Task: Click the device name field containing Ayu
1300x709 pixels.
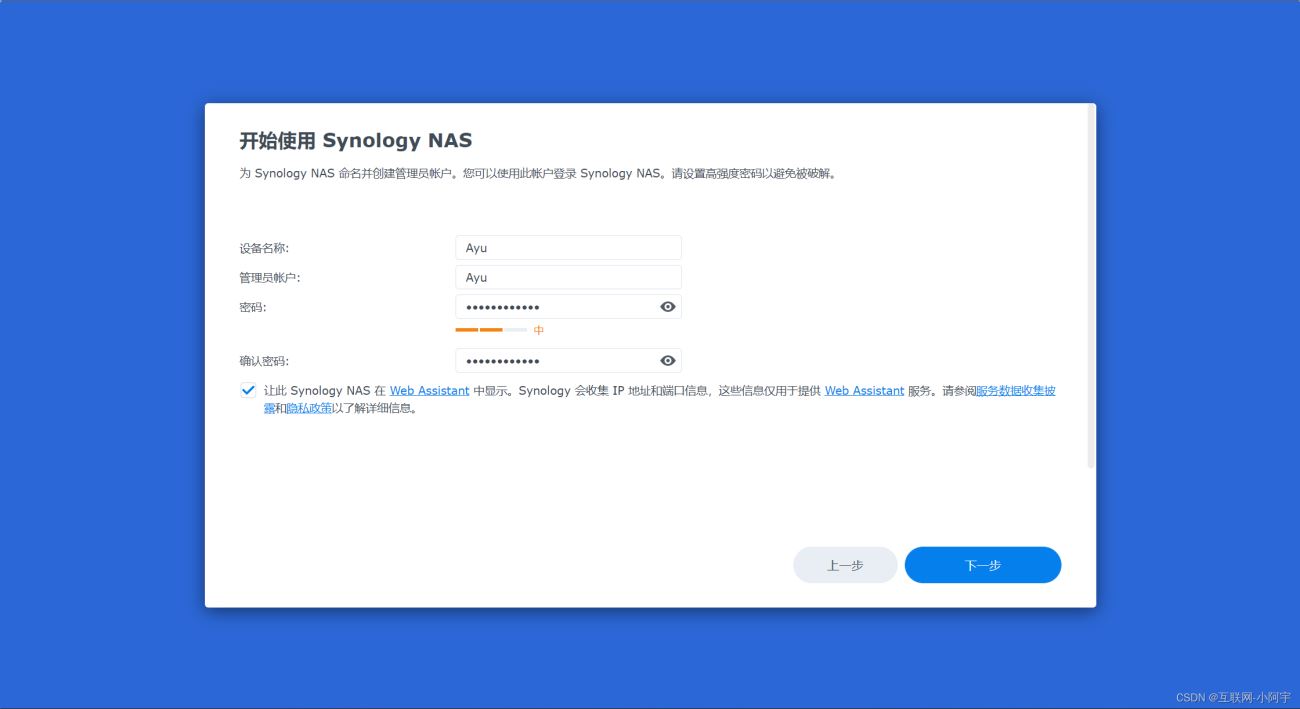Action: point(568,248)
